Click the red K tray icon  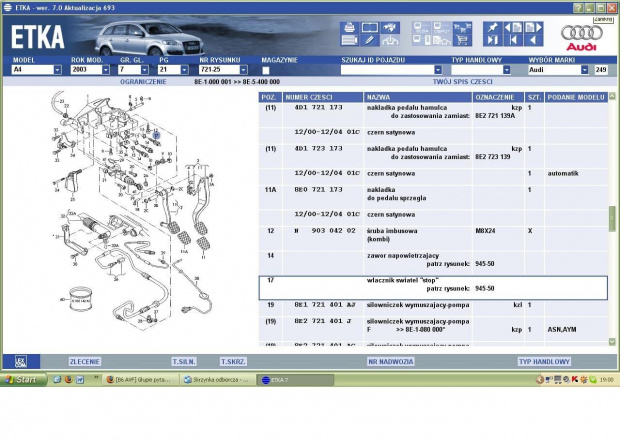coord(575,380)
